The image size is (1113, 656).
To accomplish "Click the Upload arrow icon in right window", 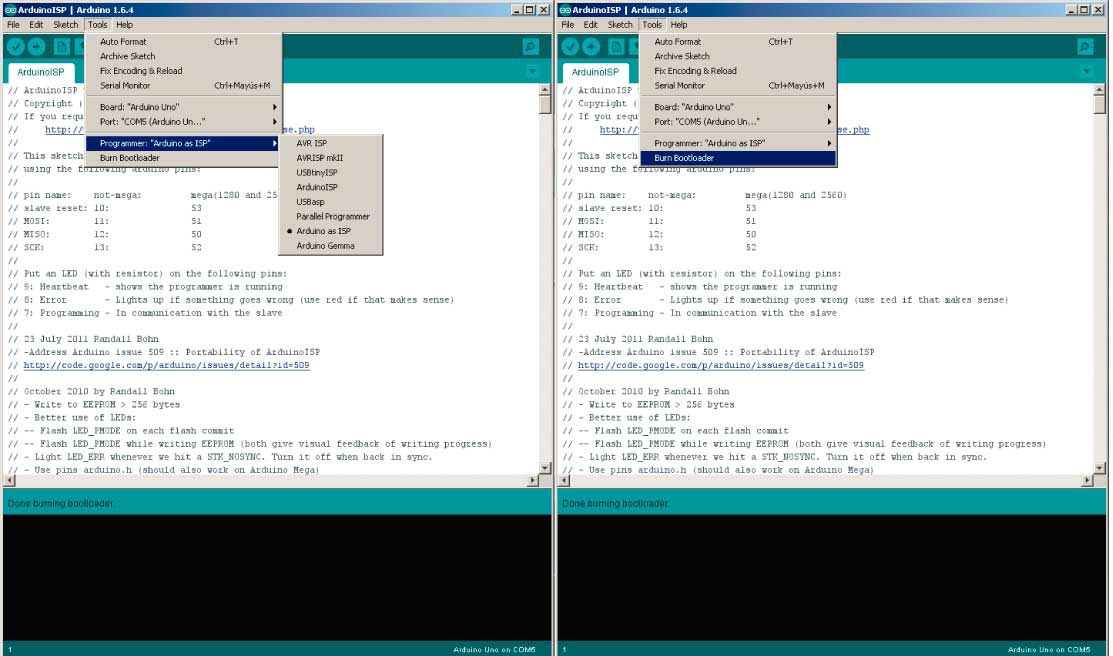I will 591,47.
